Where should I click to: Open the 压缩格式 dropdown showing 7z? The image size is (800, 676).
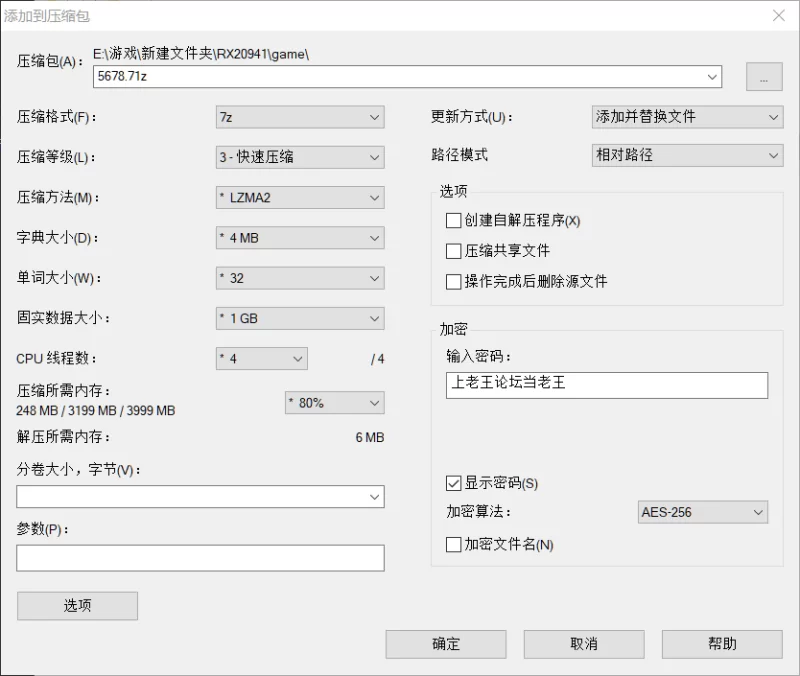pos(300,117)
